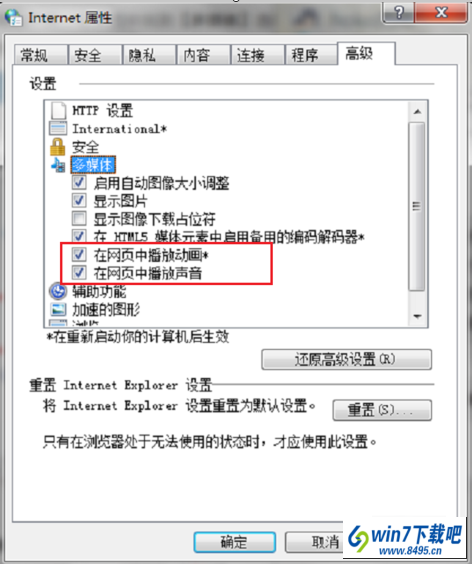Click the 辅助功能 accessibility icon
The width and height of the screenshot is (472, 564).
pyautogui.click(x=58, y=291)
